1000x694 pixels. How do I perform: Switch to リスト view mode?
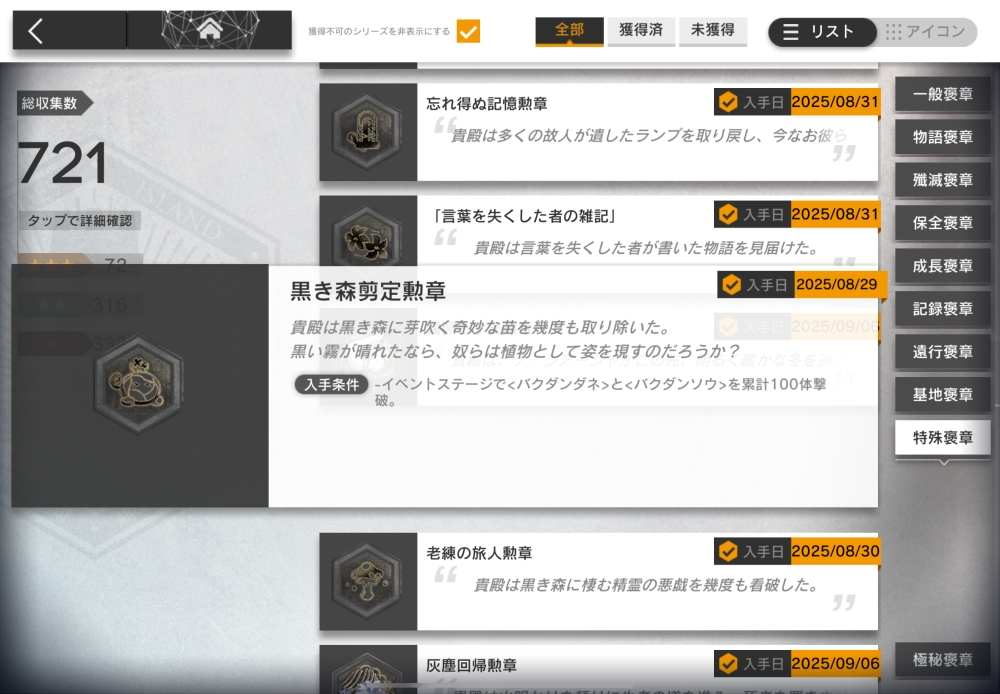click(x=822, y=32)
